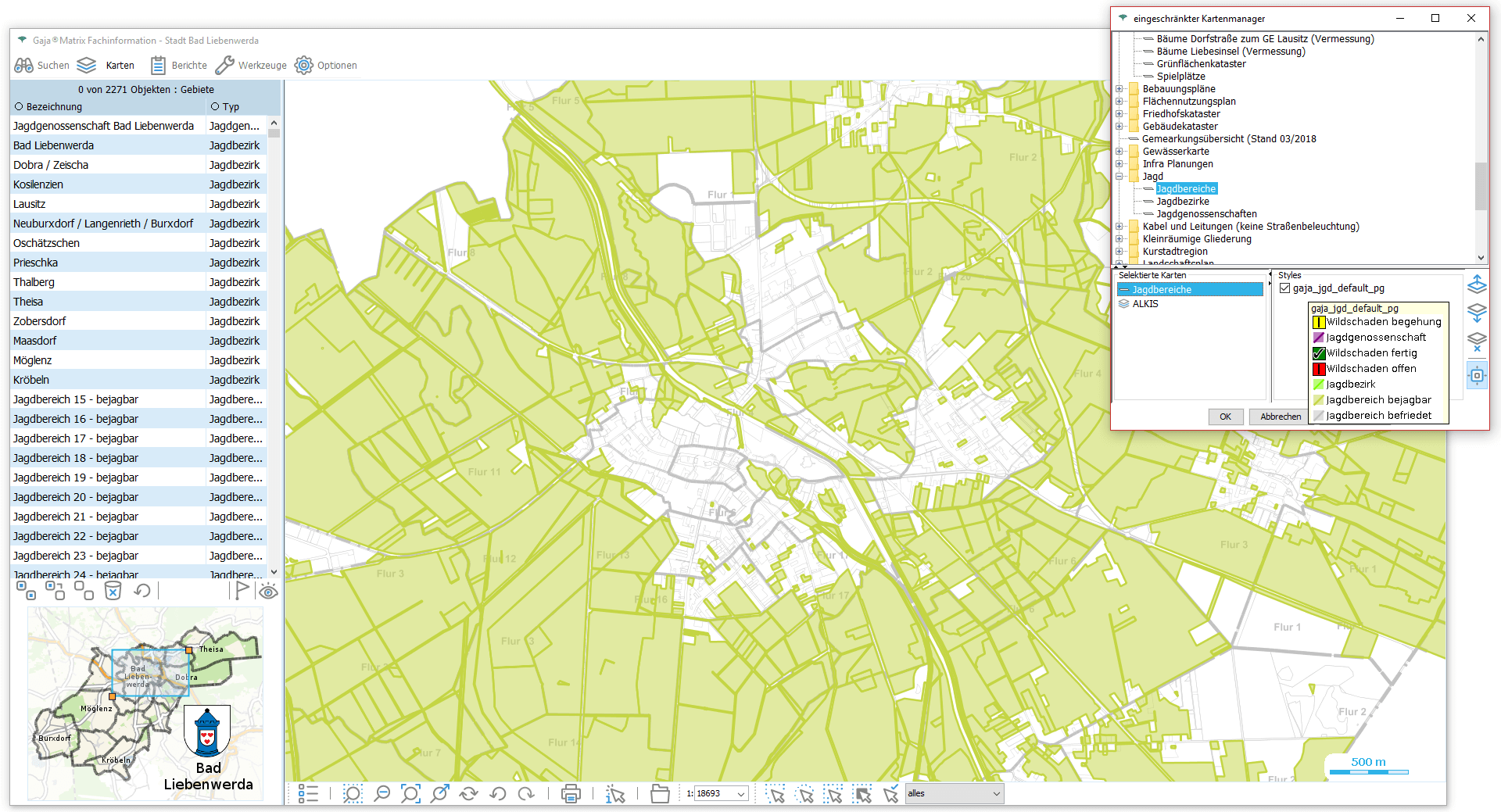Viewport: 1501px width, 812px height.
Task: Open the map scale dropdown
Action: click(741, 794)
